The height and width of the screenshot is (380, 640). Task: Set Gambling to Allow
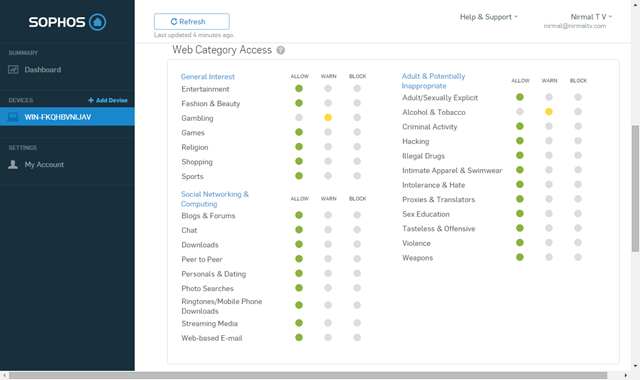[299, 118]
